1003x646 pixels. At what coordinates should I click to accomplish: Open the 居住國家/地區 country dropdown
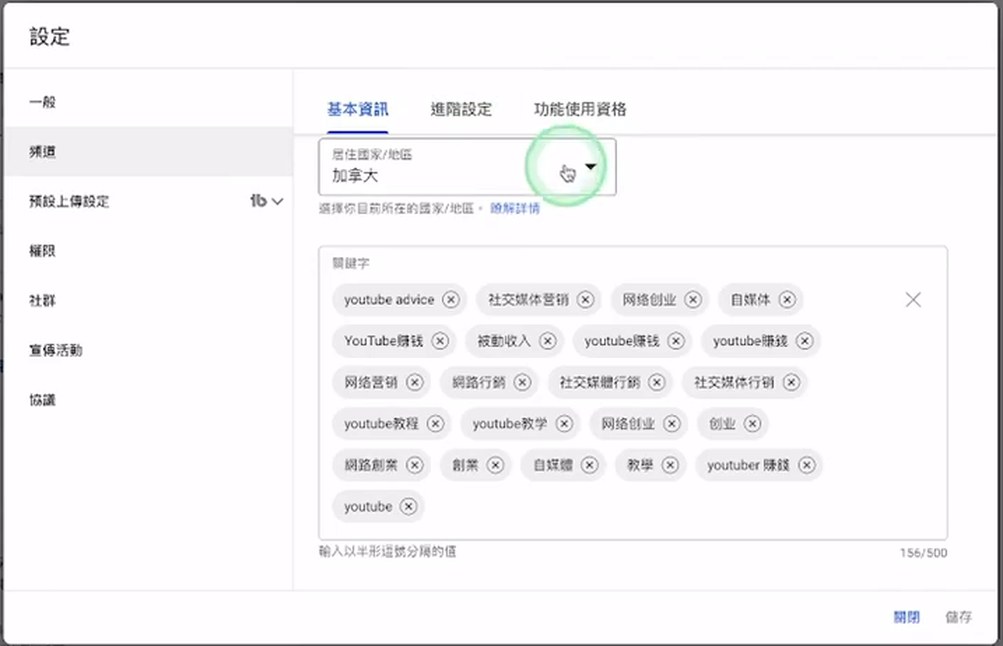(467, 167)
